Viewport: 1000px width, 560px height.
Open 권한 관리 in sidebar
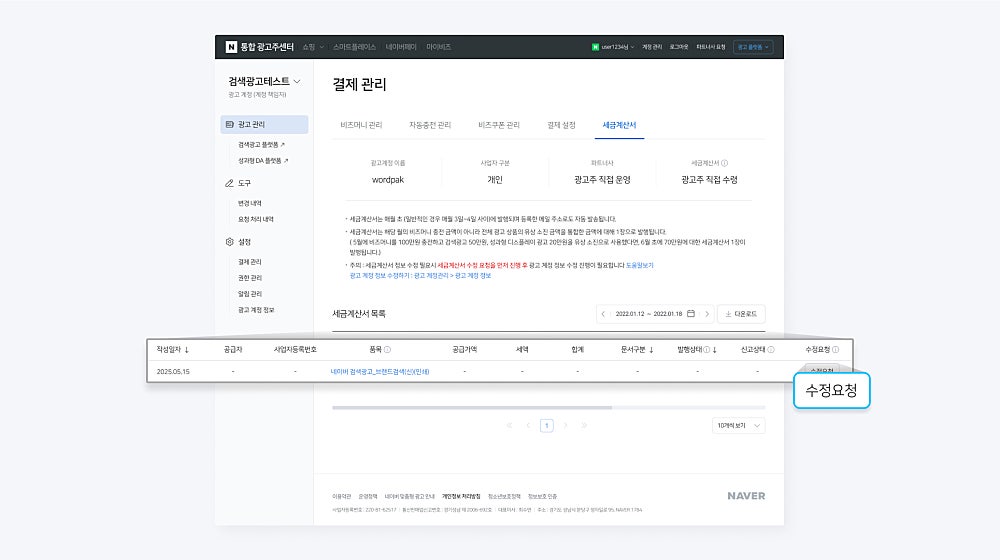point(250,278)
